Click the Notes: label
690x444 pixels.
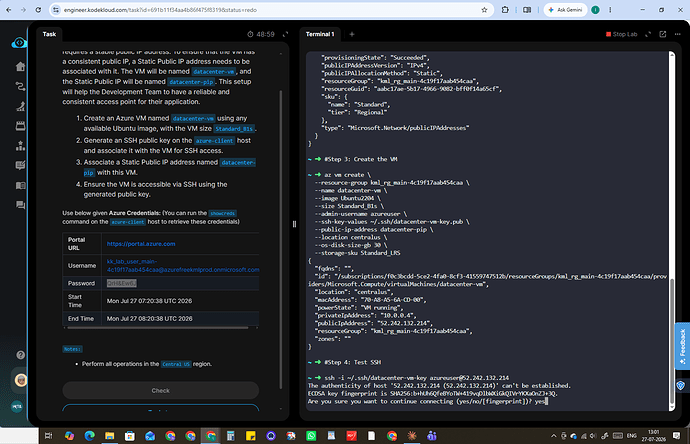tap(72, 349)
